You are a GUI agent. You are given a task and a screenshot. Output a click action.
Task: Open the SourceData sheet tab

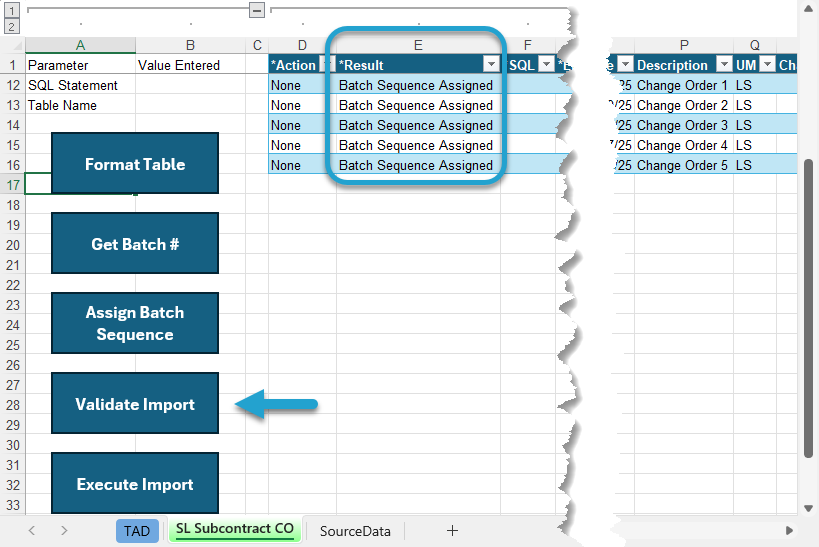[355, 531]
